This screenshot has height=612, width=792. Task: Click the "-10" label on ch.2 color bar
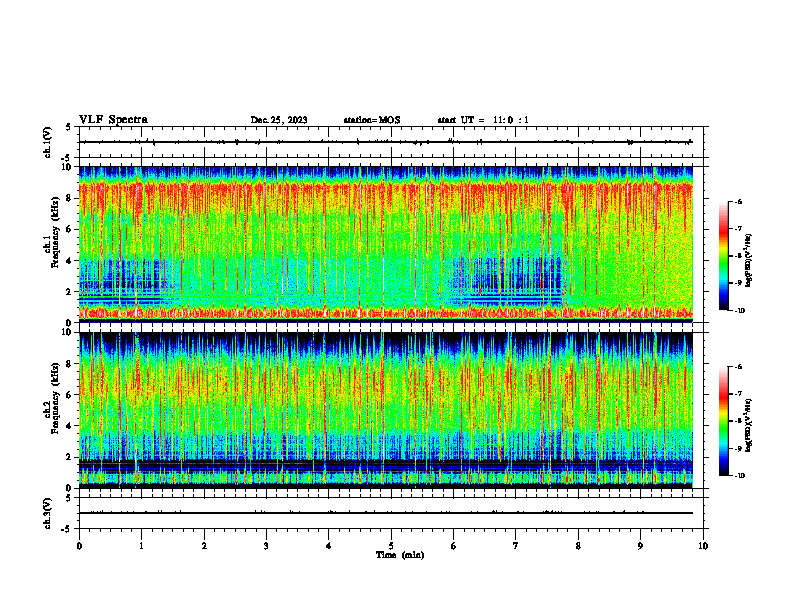[x=740, y=476]
